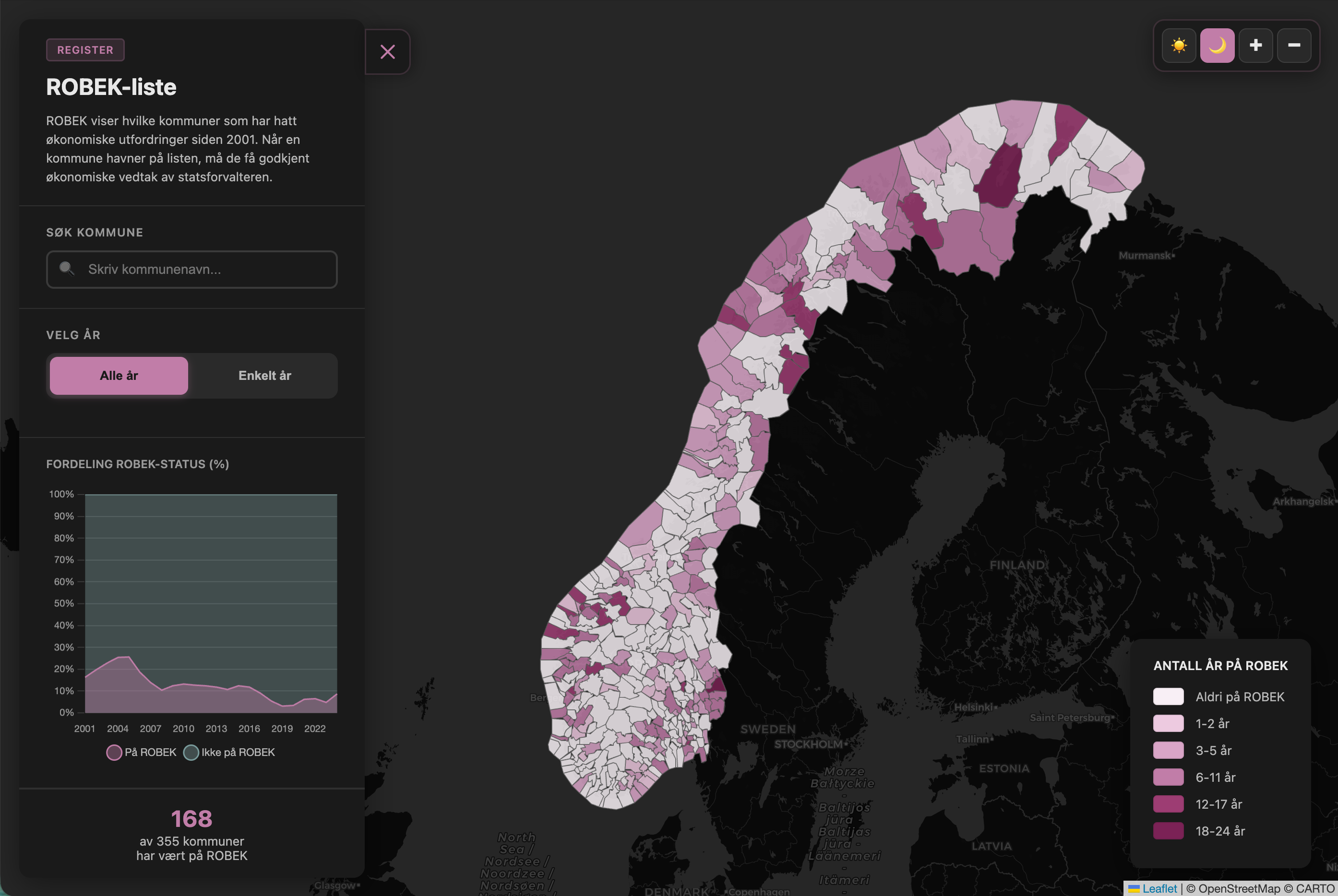The image size is (1338, 896).
Task: Select the Alle år tab
Action: [x=119, y=376]
